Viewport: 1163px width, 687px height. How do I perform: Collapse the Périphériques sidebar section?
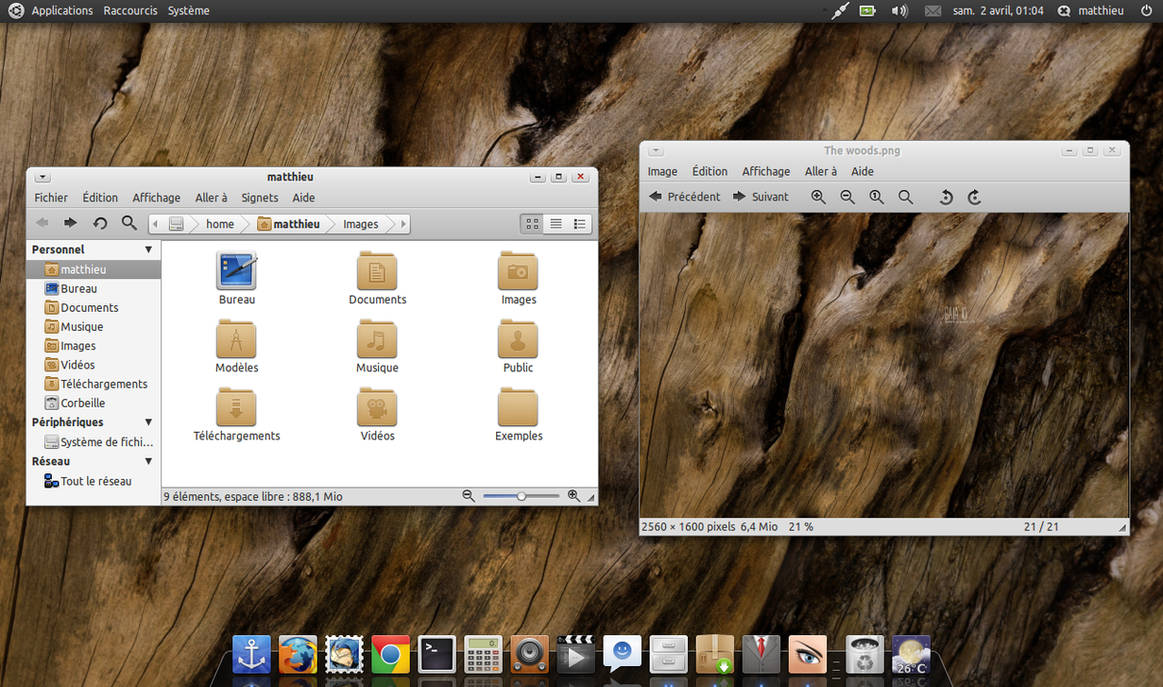[x=148, y=422]
